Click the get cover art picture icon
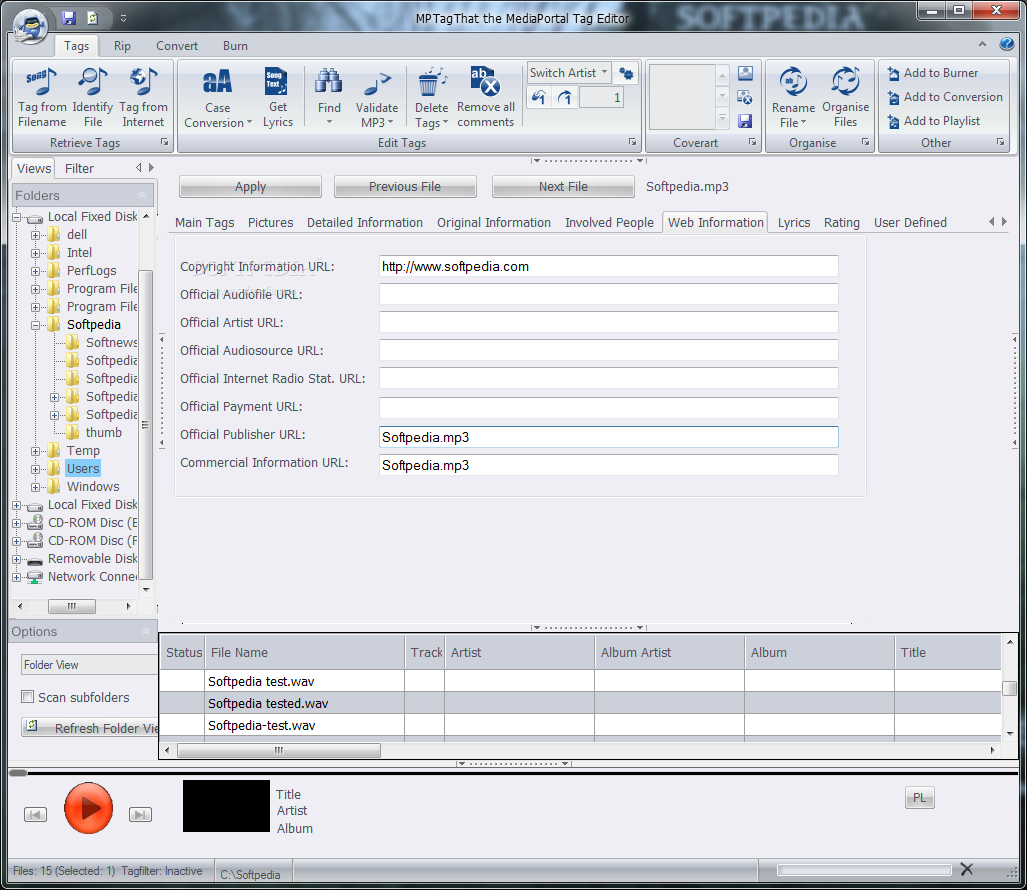Viewport: 1027px width, 890px height. (745, 73)
